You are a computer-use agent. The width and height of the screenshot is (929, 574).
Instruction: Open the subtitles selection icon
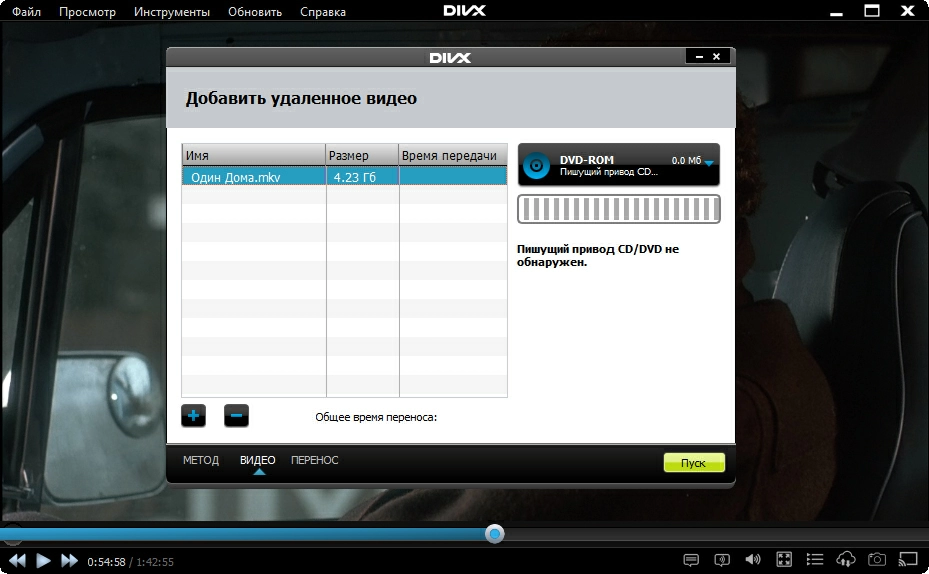pos(691,560)
